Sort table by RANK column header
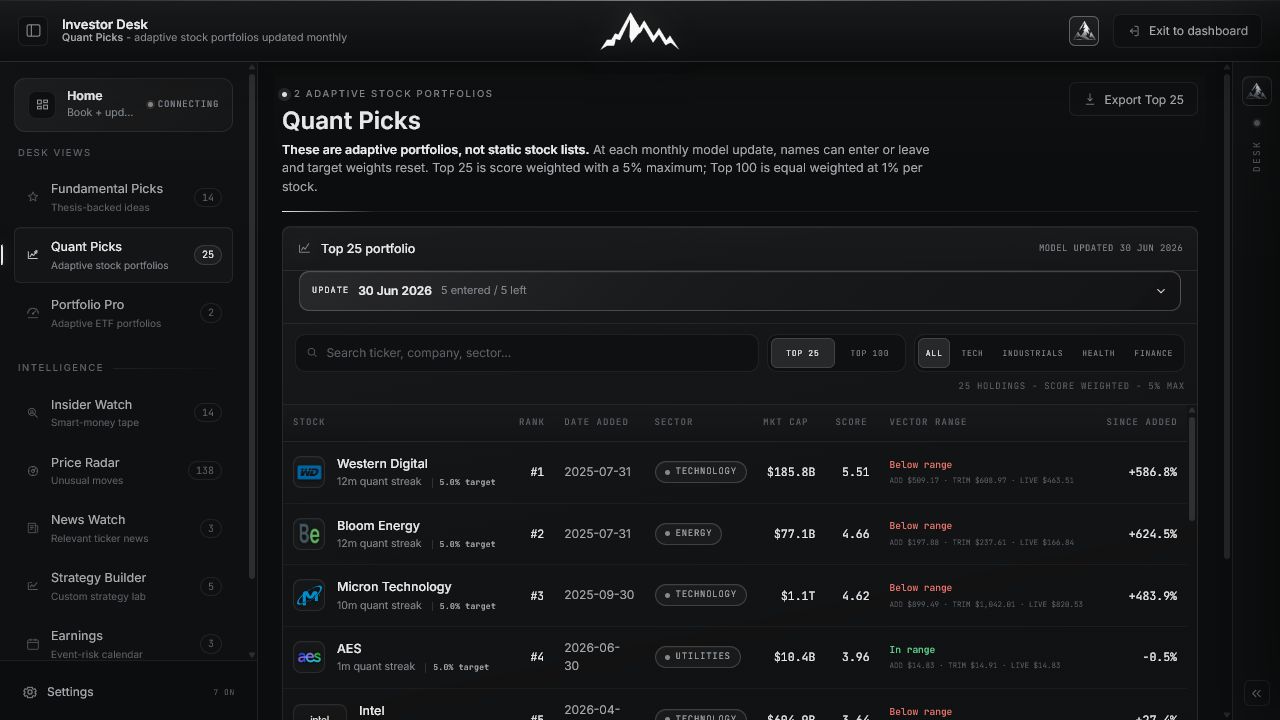Viewport: 1280px width, 720px height. click(532, 422)
